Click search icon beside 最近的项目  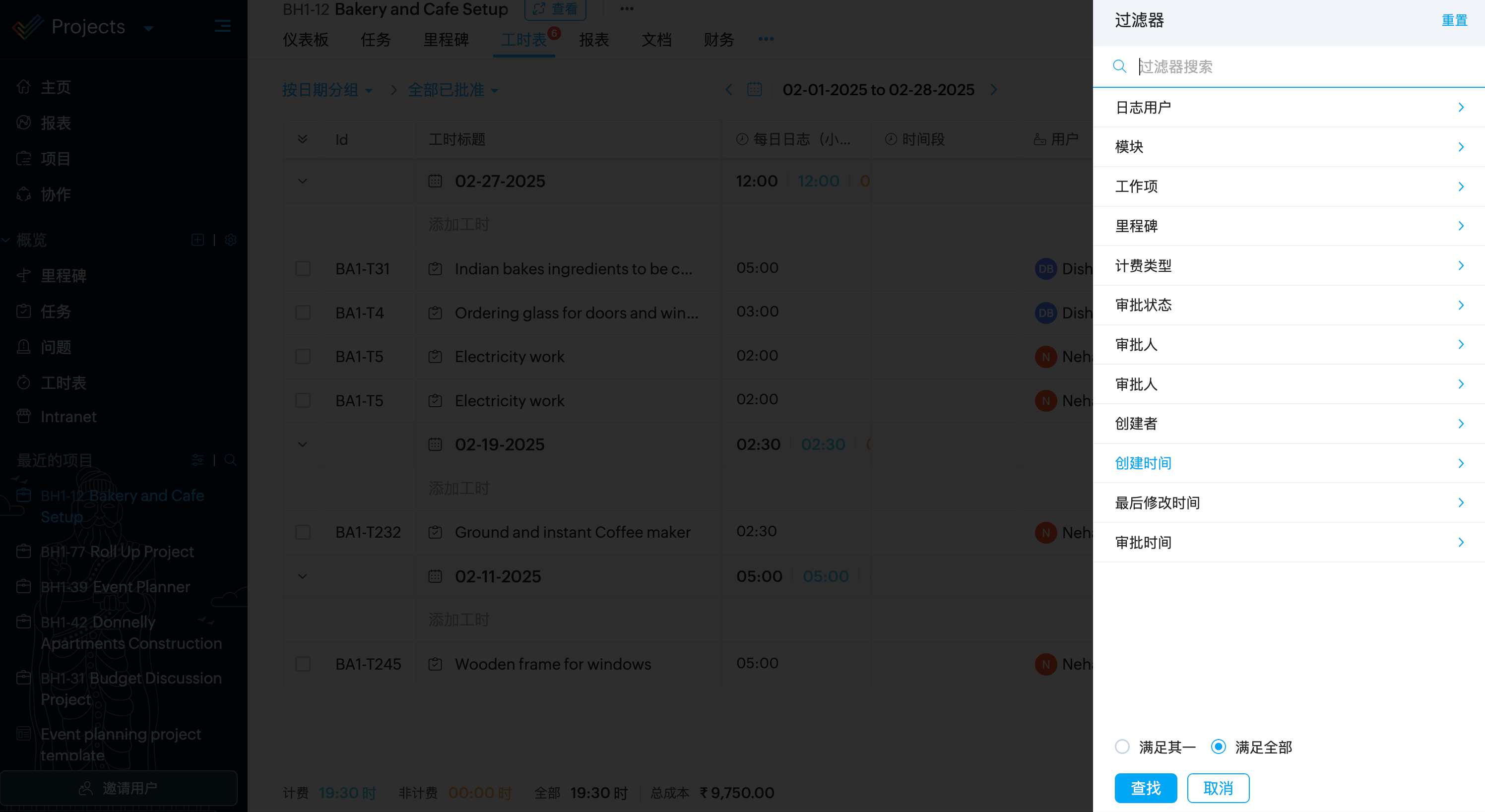230,460
